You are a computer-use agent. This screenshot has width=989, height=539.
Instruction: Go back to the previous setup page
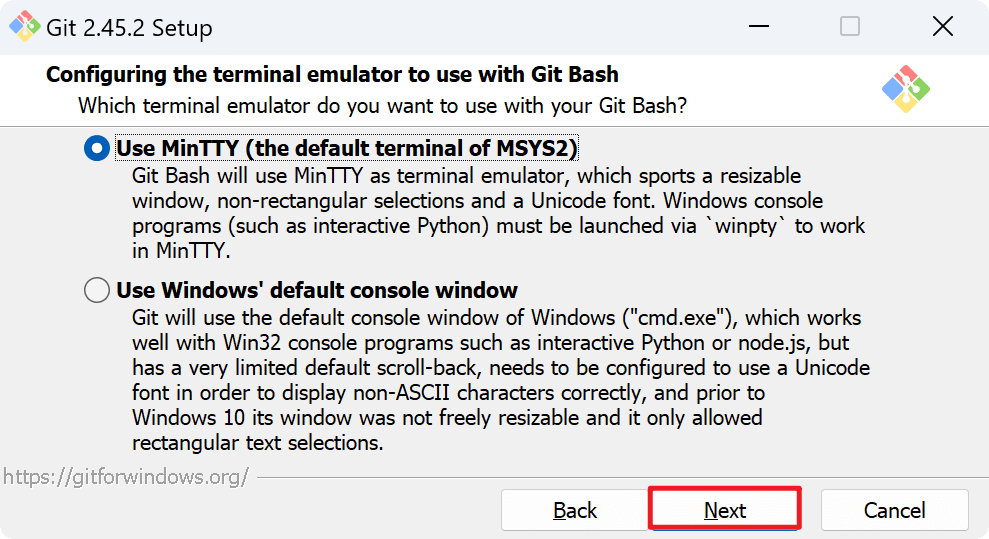(575, 510)
